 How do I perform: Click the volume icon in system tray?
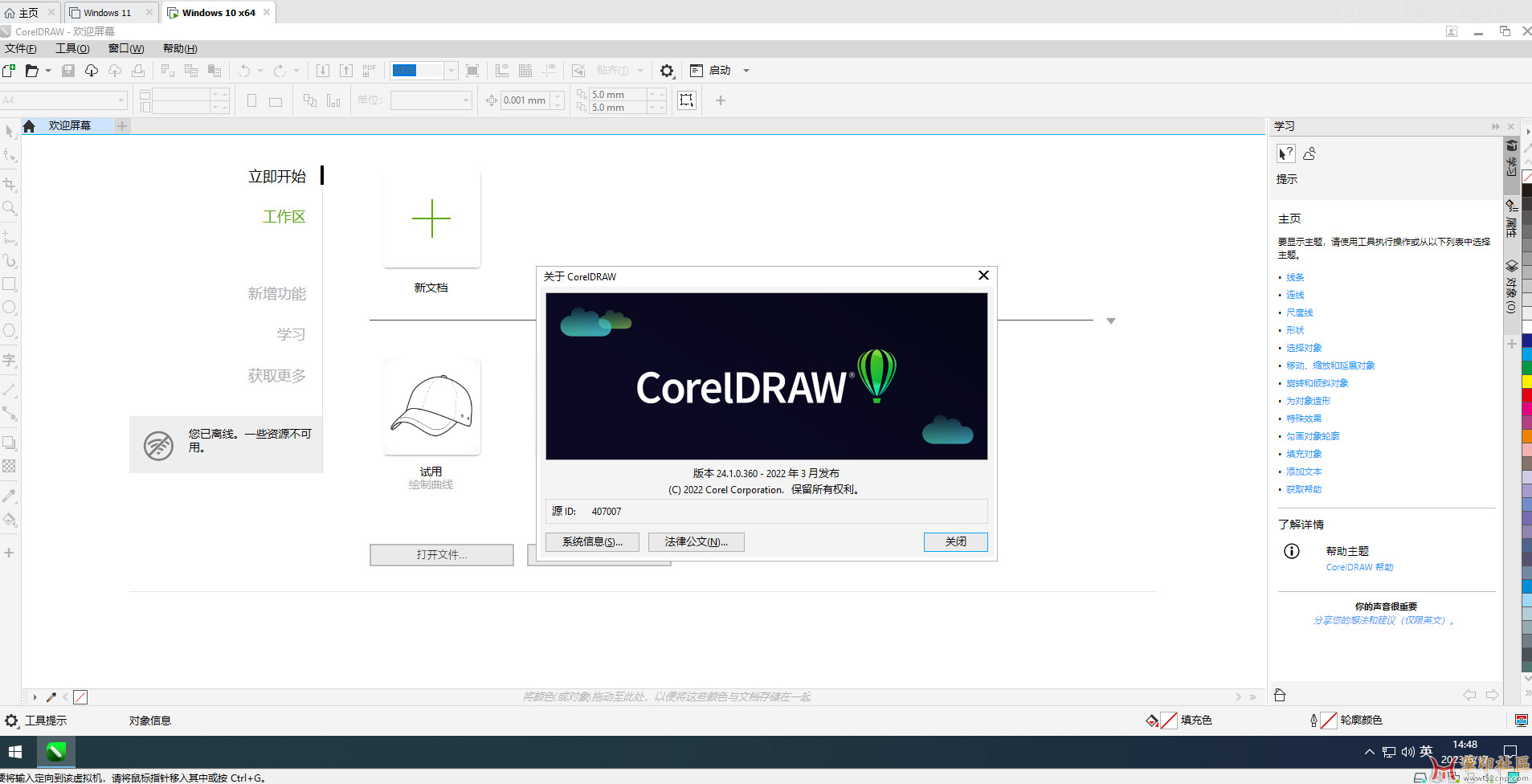coord(1407,752)
